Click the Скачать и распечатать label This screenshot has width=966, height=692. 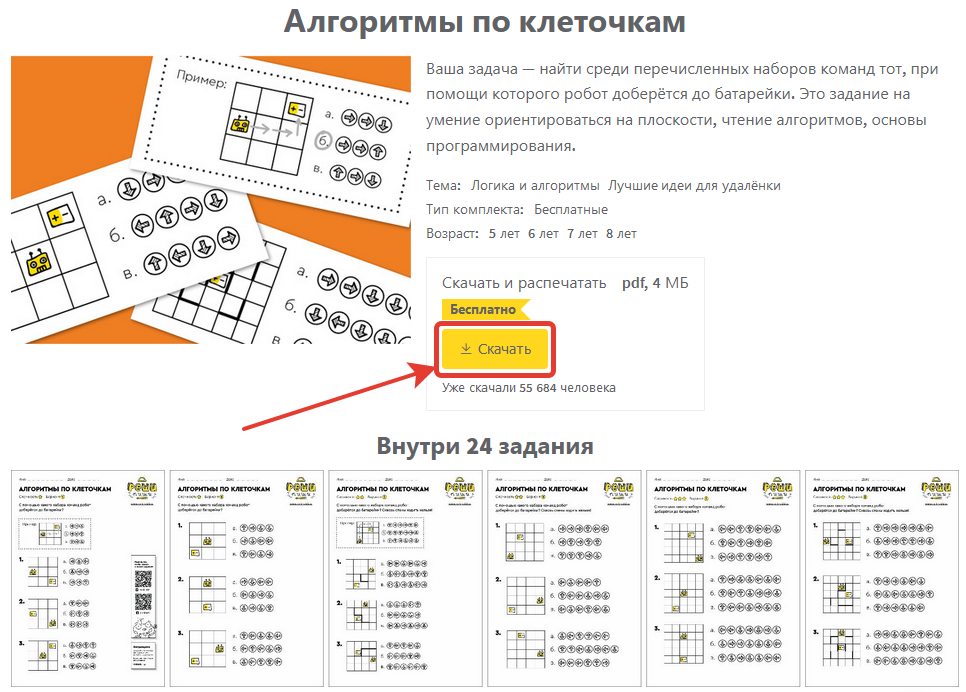pyautogui.click(x=524, y=283)
